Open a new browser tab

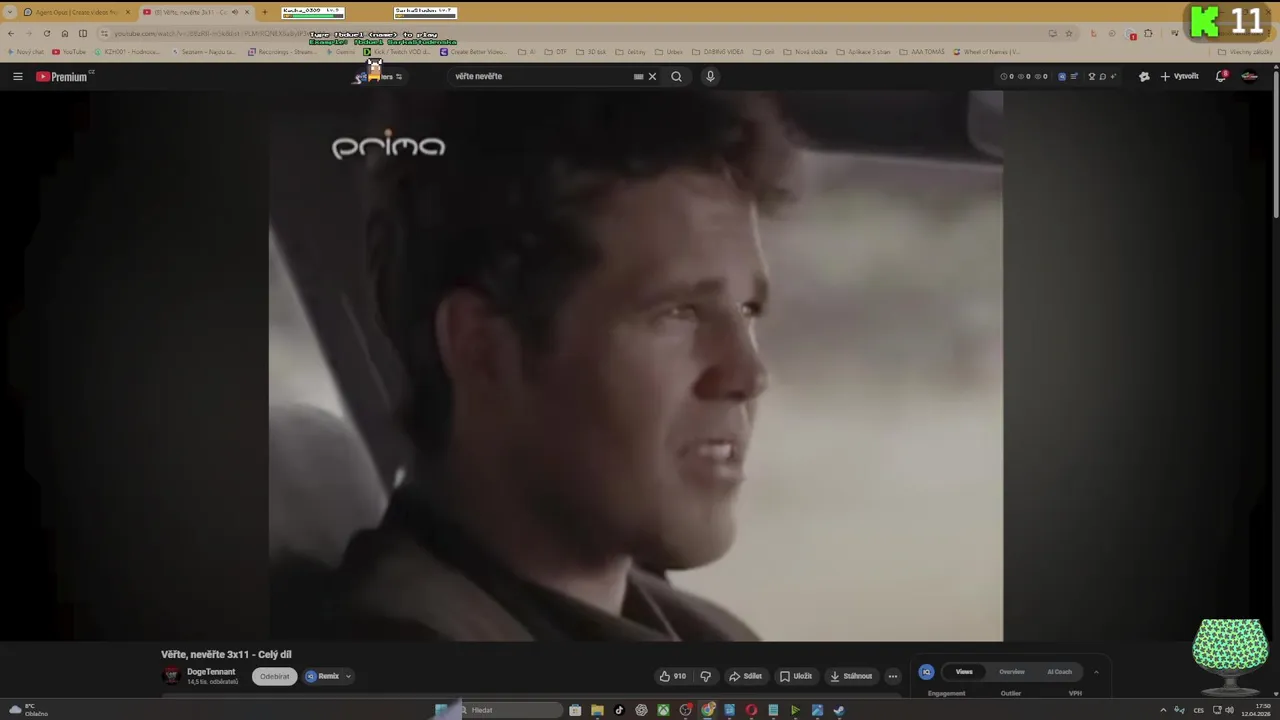click(x=264, y=12)
